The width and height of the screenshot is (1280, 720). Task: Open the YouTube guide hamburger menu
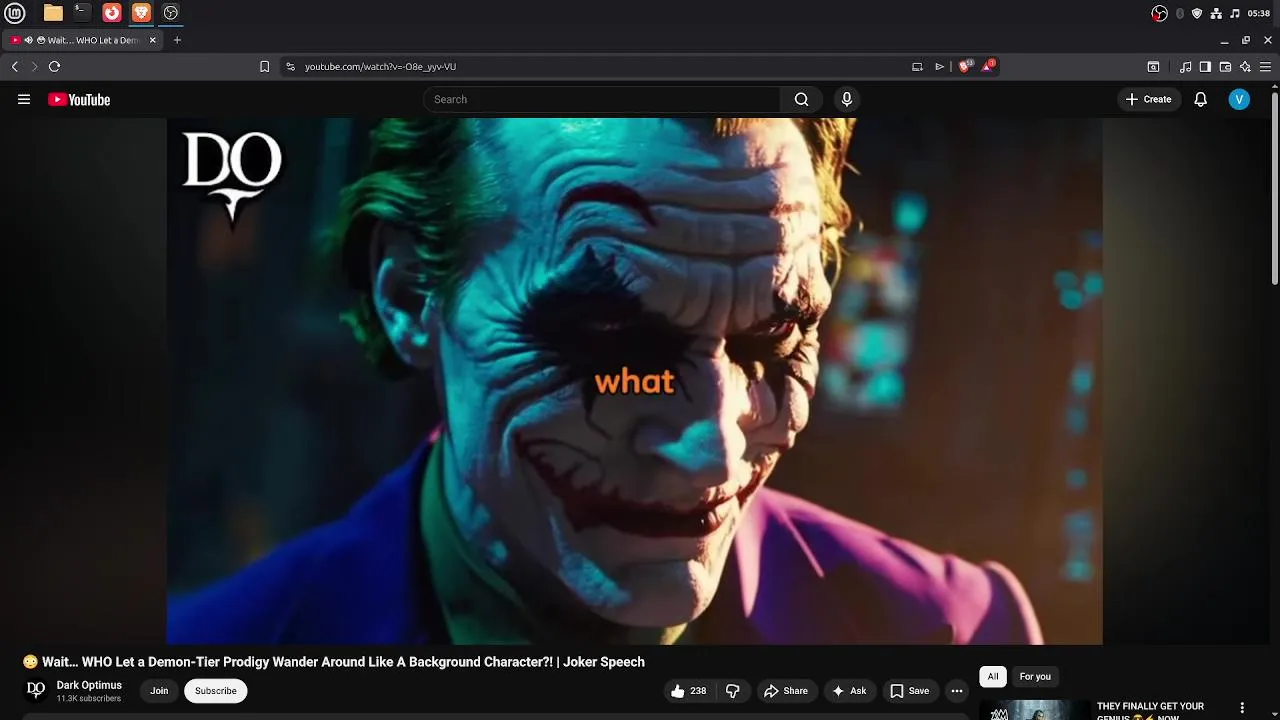[x=24, y=99]
